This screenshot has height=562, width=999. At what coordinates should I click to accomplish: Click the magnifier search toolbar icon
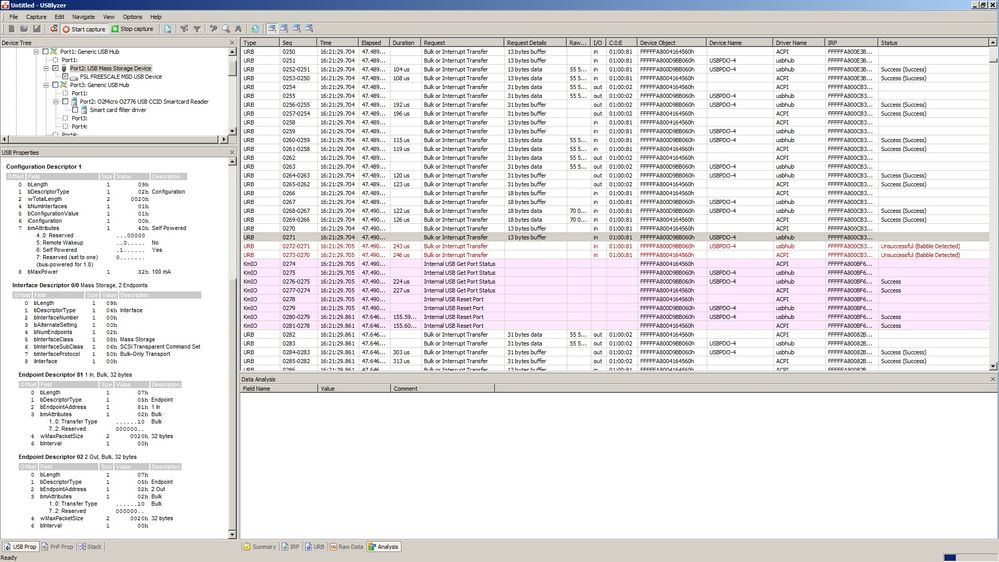tap(226, 29)
